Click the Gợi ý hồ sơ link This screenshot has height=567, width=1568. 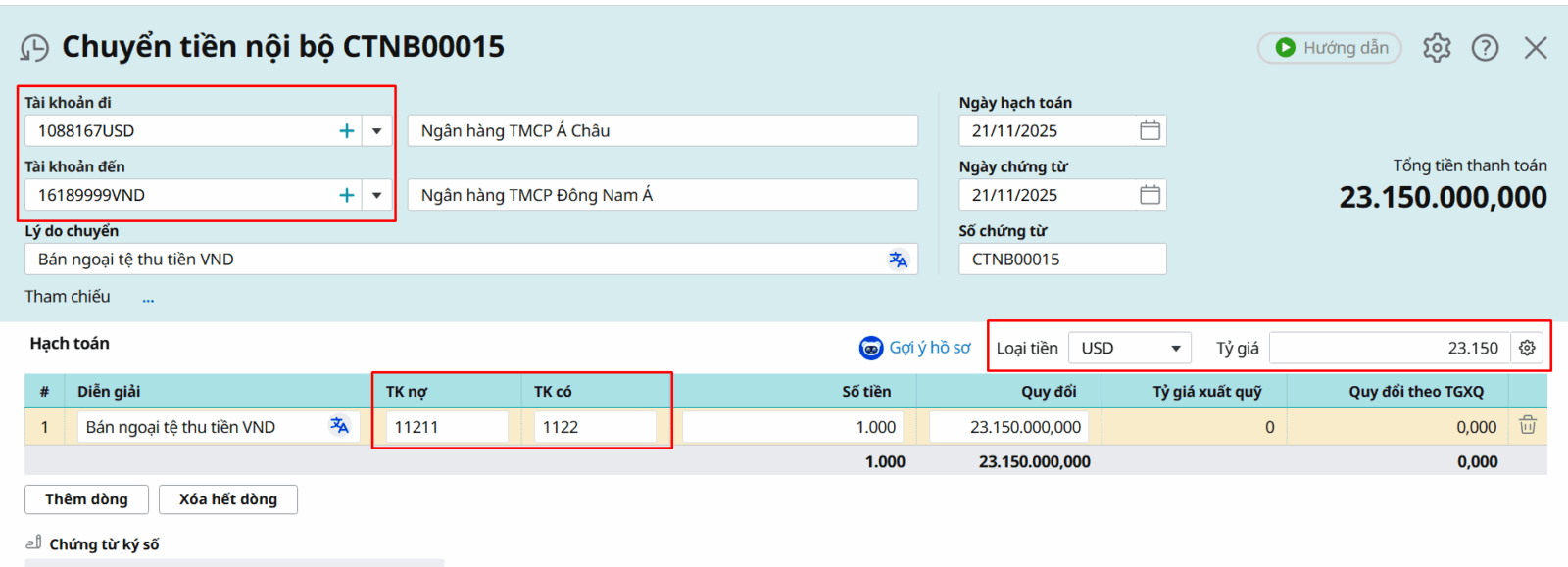tap(915, 348)
